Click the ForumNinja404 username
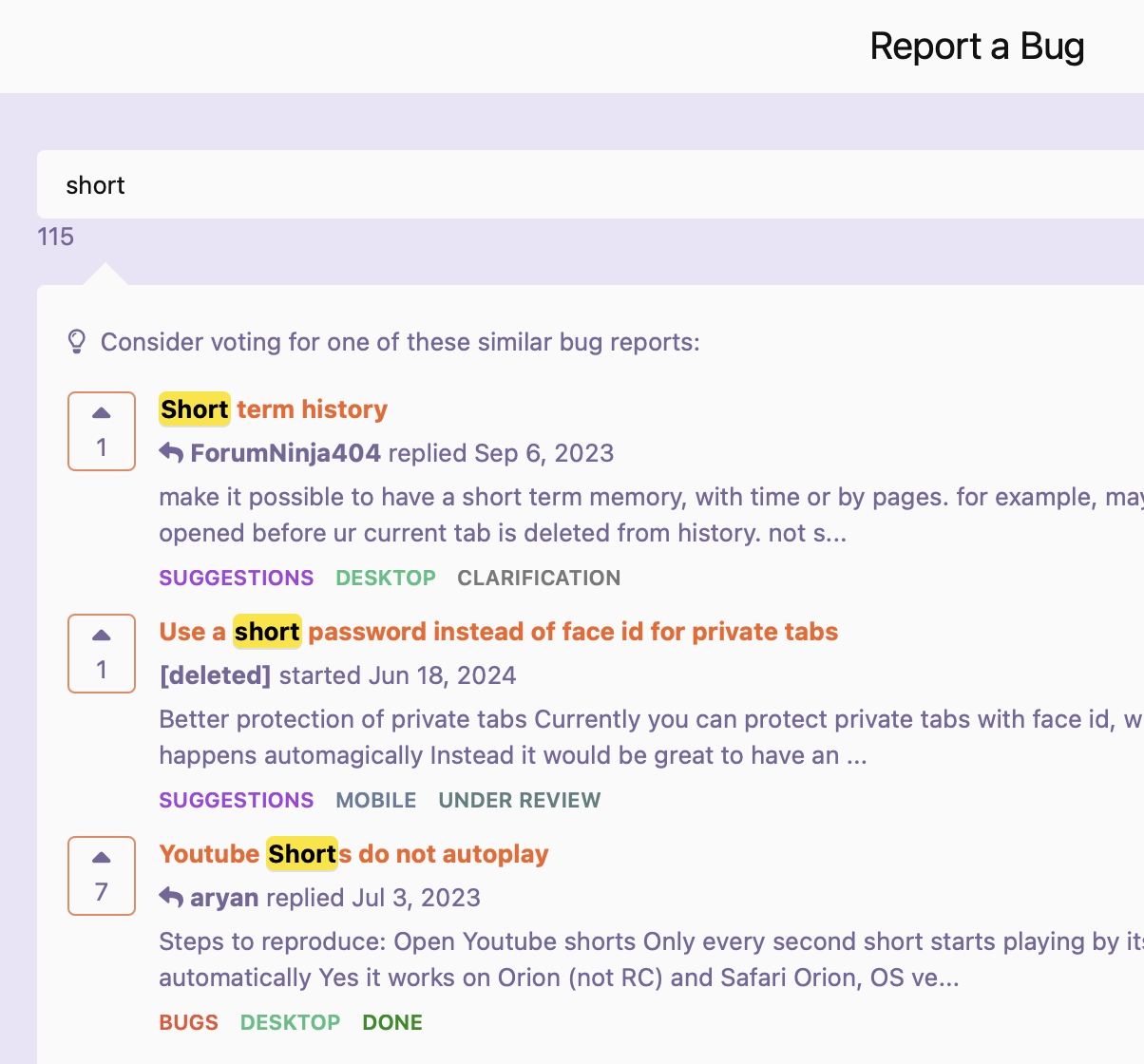The height and width of the screenshot is (1064, 1144). click(x=285, y=453)
